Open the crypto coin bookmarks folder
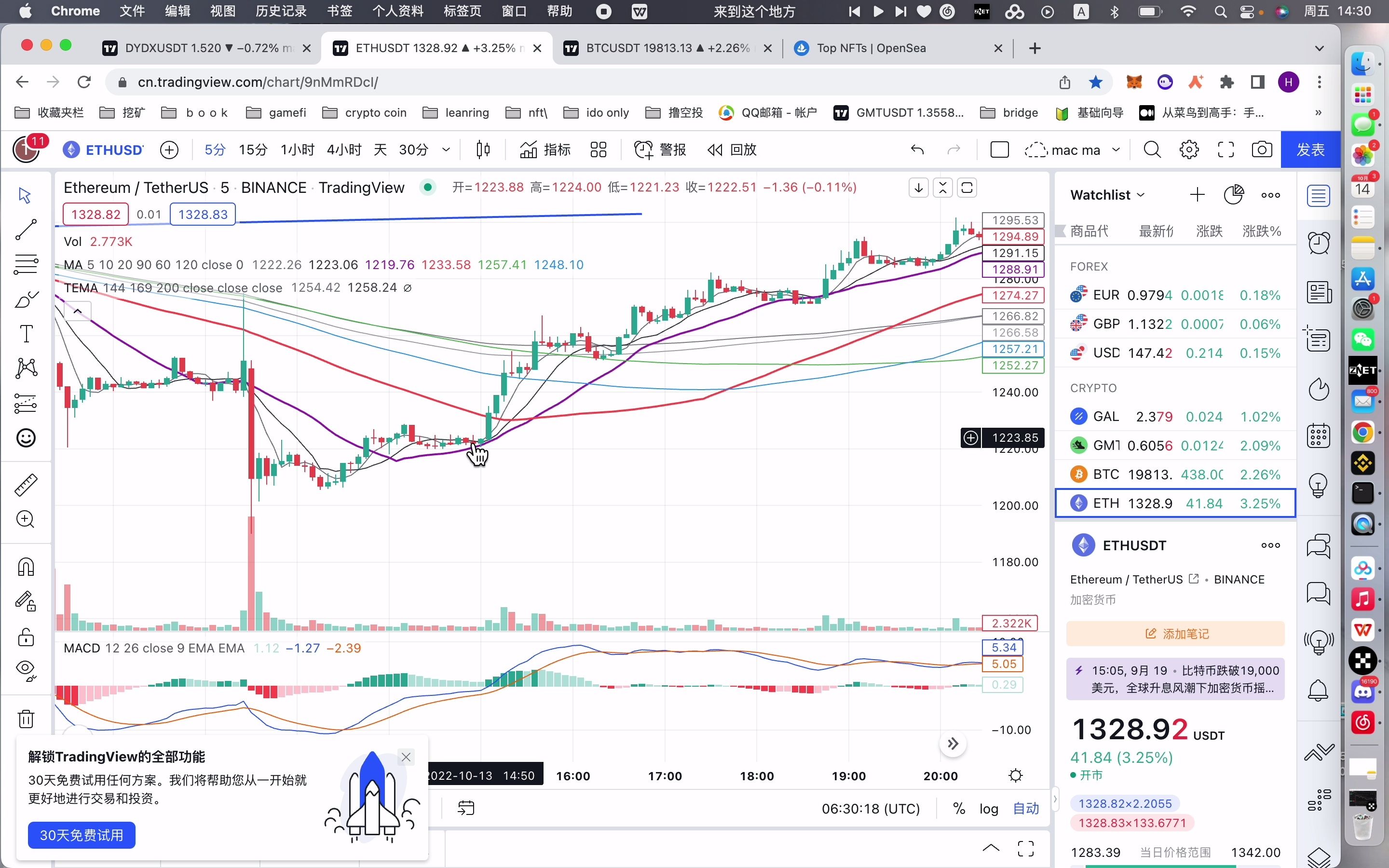The width and height of the screenshot is (1389, 868). pos(364,112)
